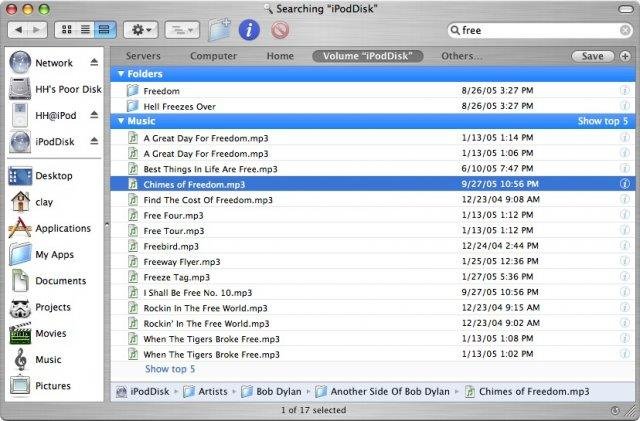Create a new folder with toolbar icon

click(220, 30)
